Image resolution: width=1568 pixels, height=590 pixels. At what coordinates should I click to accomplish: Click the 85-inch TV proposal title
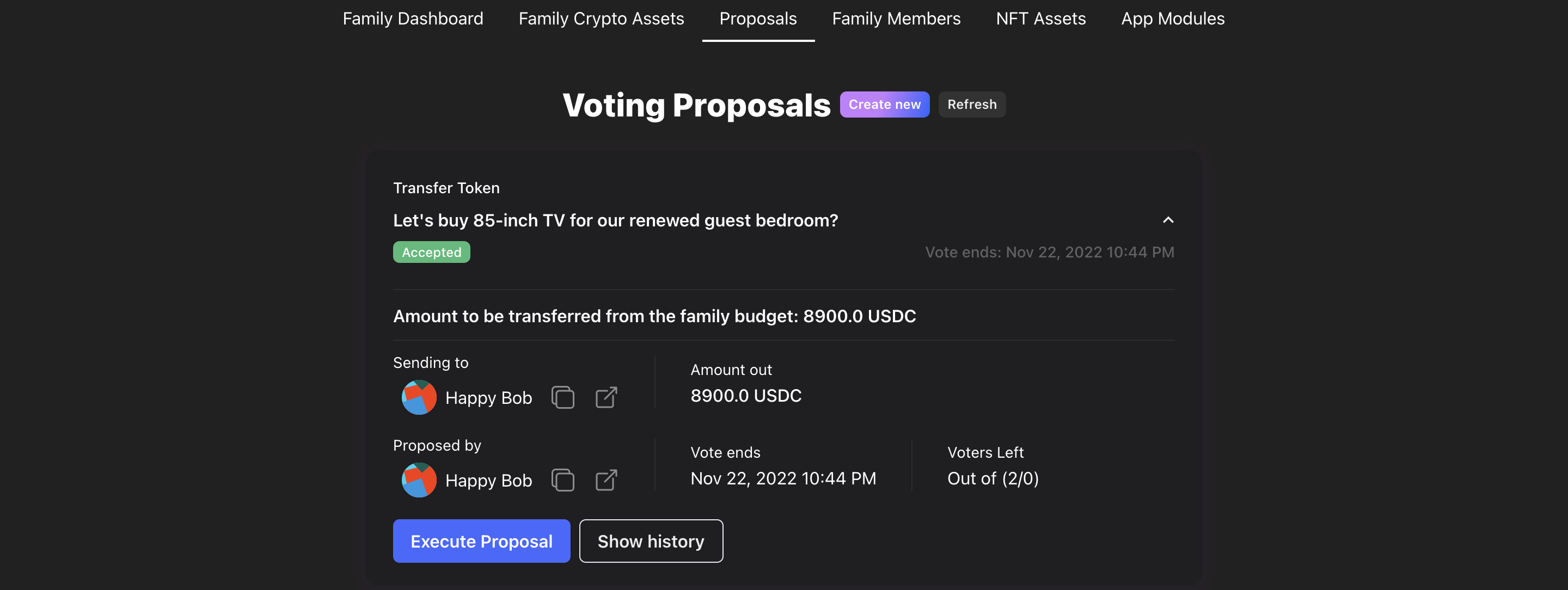pyautogui.click(x=615, y=220)
